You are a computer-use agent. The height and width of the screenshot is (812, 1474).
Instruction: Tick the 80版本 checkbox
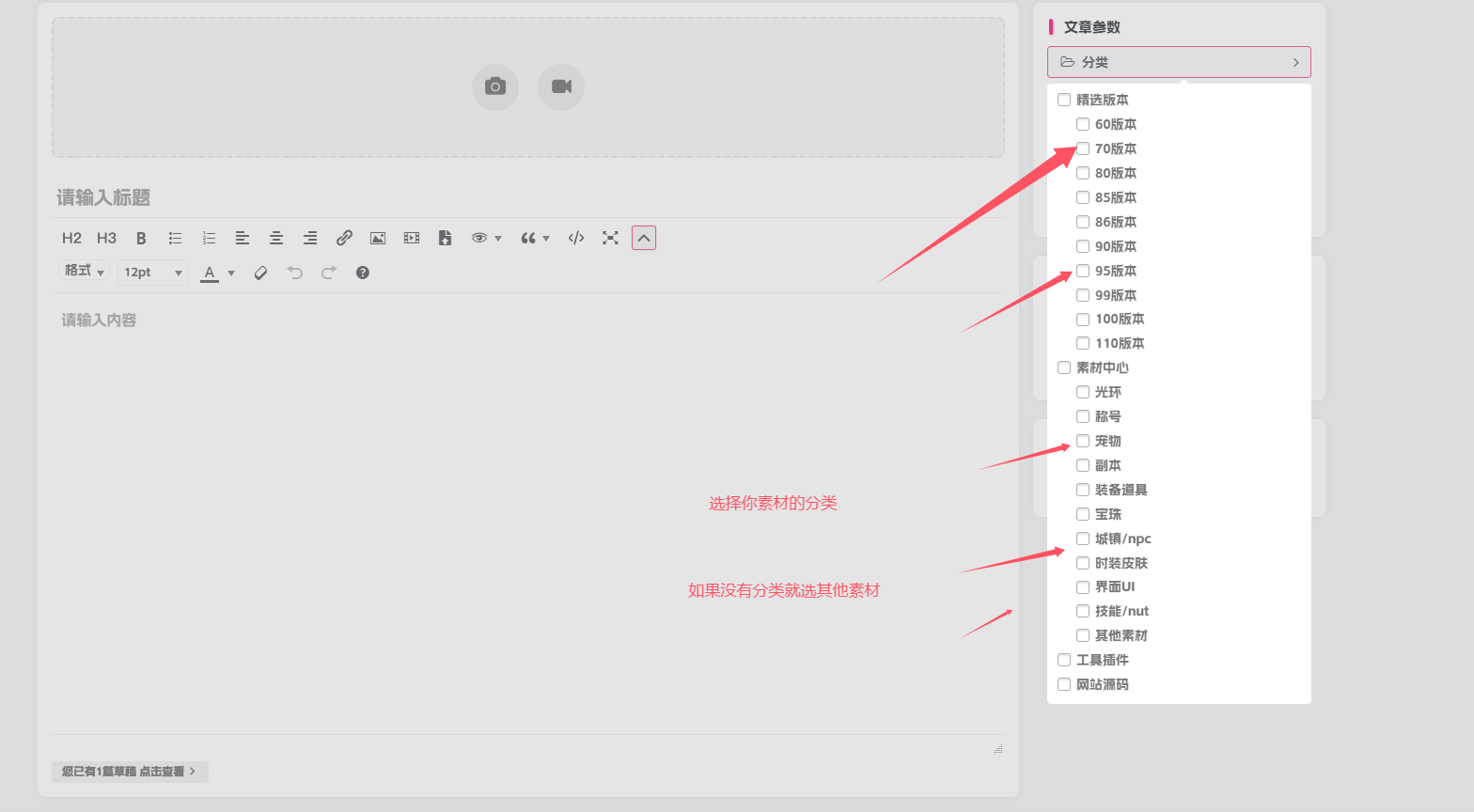(1083, 173)
